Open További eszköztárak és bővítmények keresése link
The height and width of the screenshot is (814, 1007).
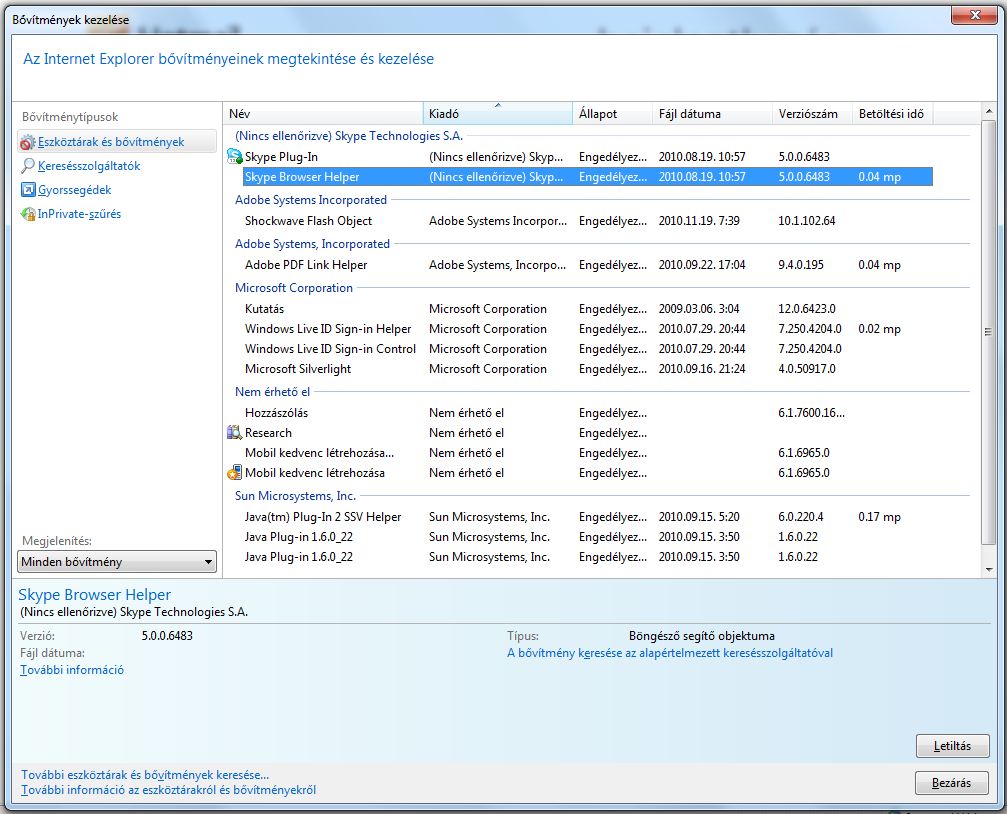[x=145, y=775]
